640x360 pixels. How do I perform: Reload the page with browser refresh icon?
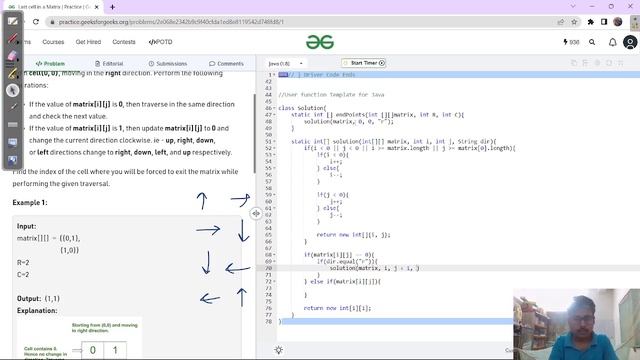point(36,22)
